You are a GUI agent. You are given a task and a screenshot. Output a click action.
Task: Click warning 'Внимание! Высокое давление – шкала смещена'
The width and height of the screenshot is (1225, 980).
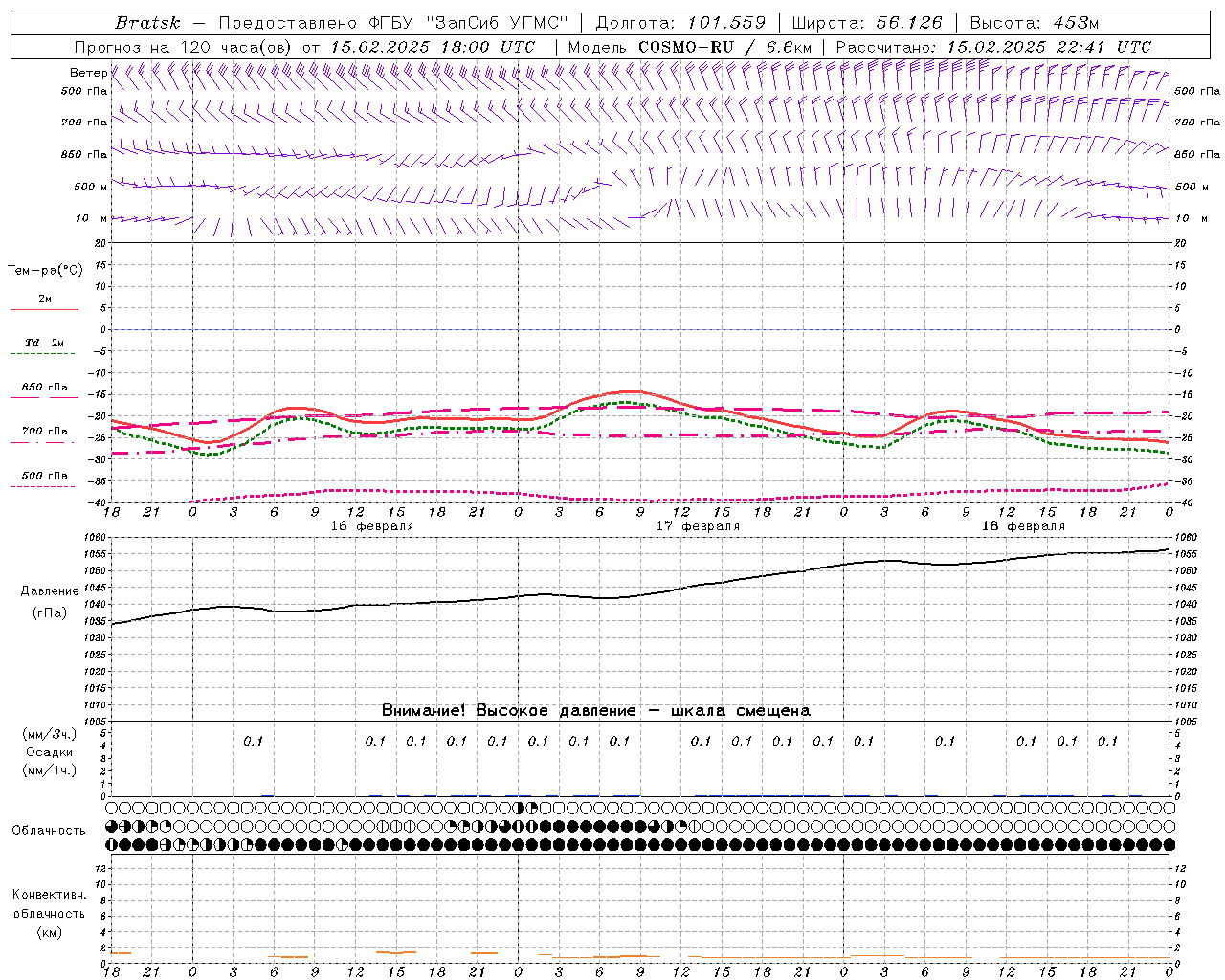(596, 711)
